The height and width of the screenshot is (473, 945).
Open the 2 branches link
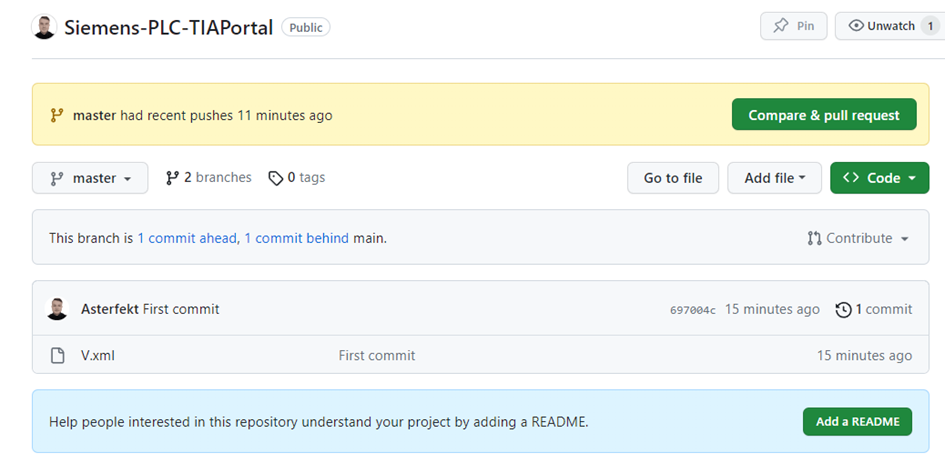click(209, 178)
